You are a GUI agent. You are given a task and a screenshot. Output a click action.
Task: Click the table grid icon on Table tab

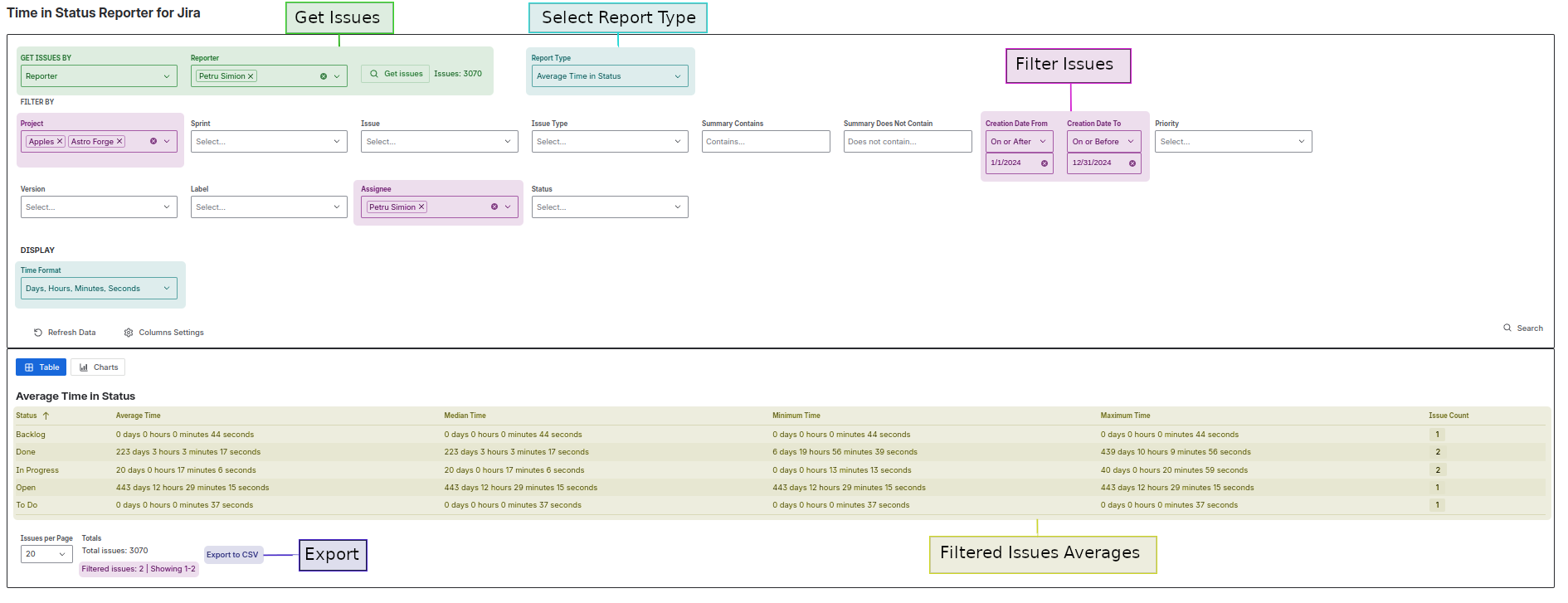click(x=29, y=367)
